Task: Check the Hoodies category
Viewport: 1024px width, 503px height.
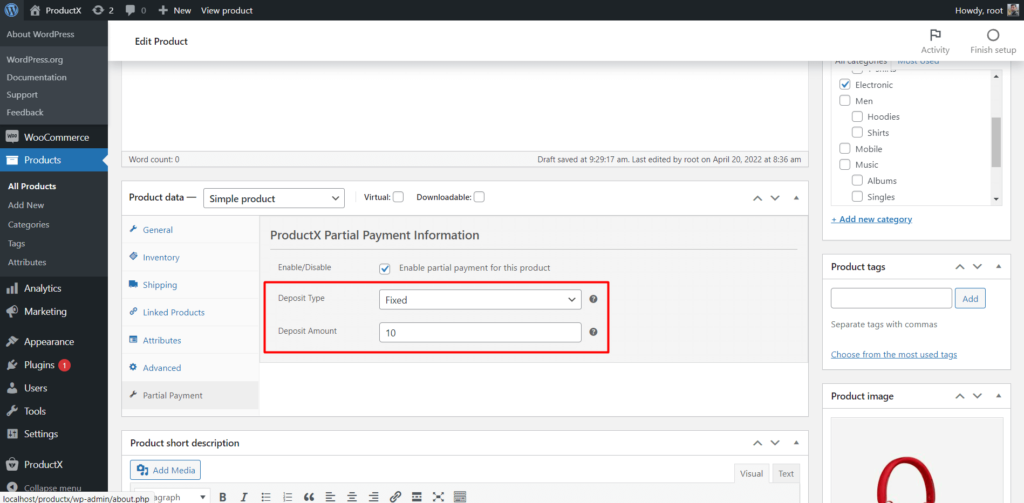Action: (x=857, y=116)
